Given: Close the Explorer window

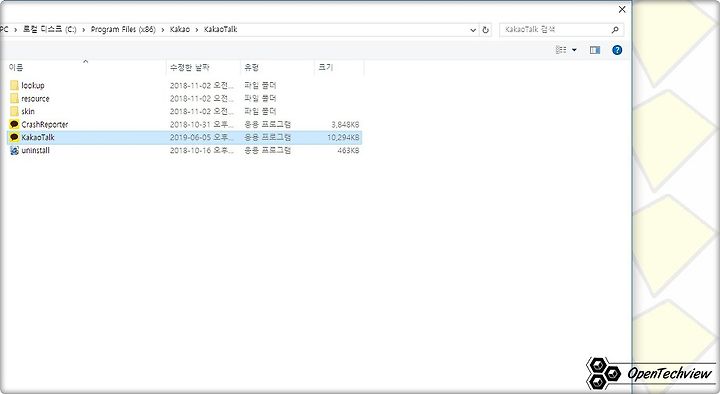Looking at the screenshot, I should tap(622, 10).
